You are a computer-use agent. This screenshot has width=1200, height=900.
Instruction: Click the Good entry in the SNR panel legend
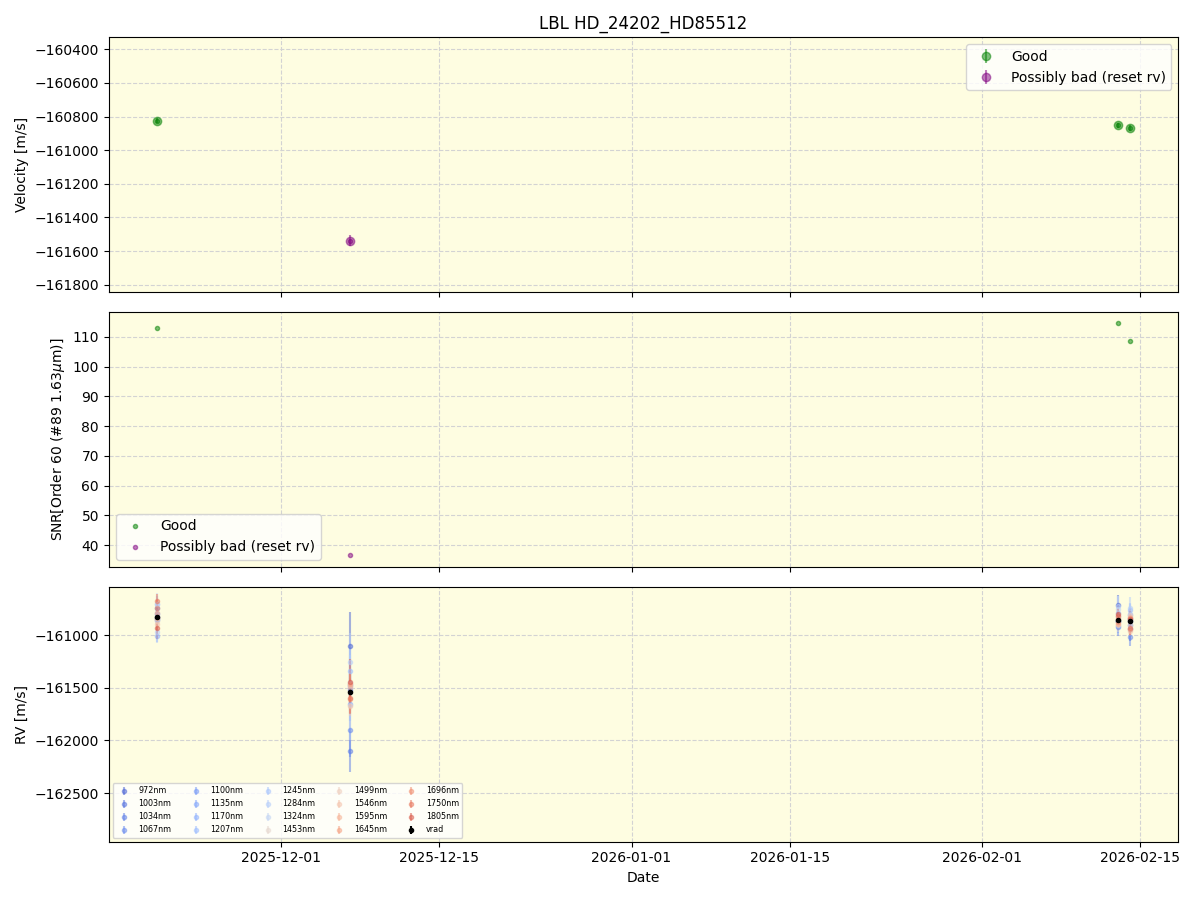(166, 526)
